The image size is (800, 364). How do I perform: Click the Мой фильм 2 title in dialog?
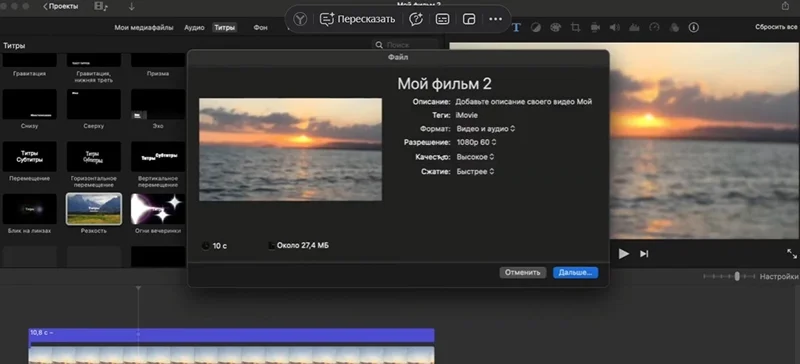click(x=444, y=84)
